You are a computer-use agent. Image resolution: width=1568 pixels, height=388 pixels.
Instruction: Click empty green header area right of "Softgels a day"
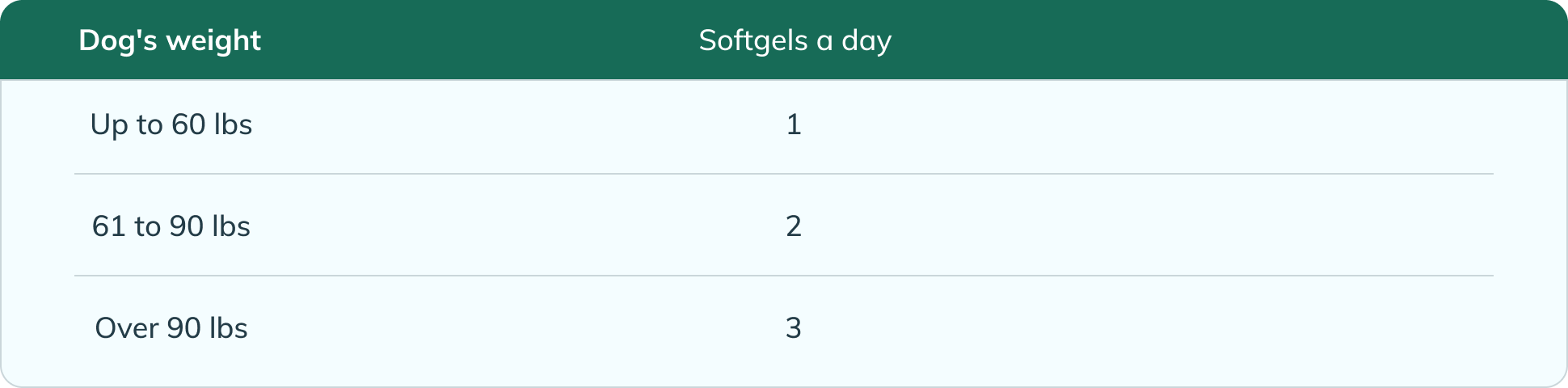coord(1229,40)
